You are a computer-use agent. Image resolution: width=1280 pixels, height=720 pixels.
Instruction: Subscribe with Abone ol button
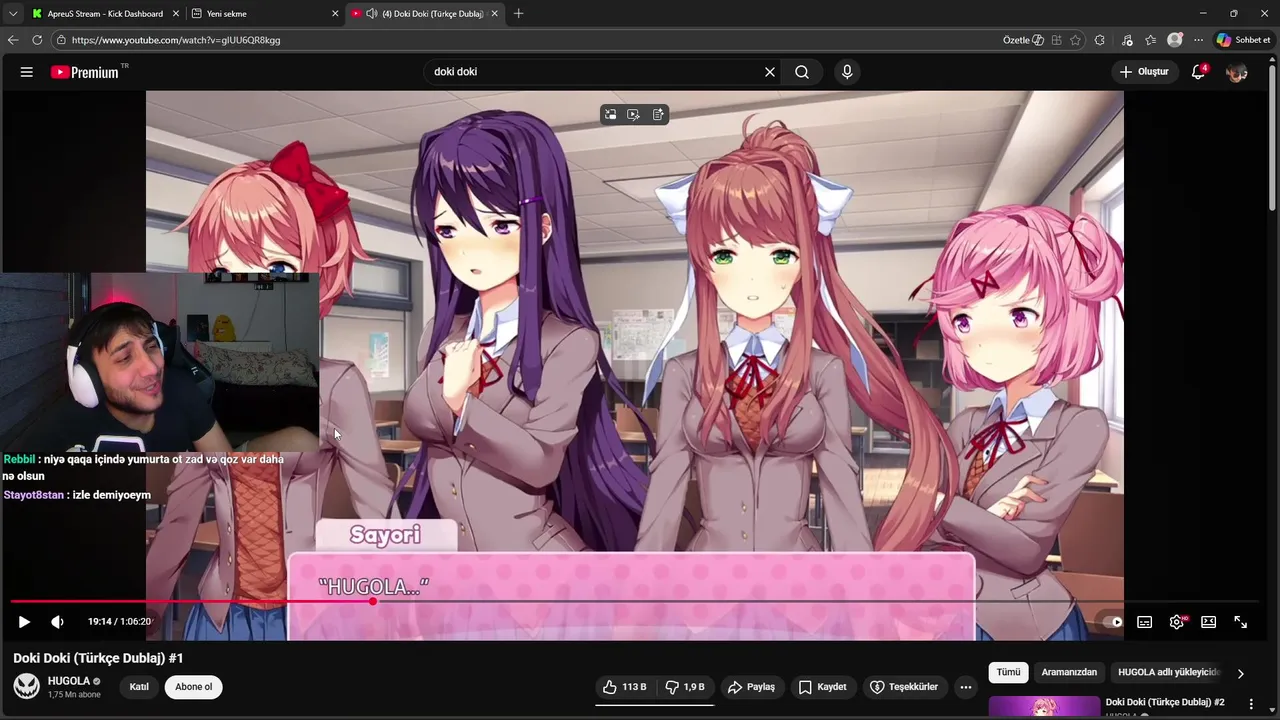(194, 687)
